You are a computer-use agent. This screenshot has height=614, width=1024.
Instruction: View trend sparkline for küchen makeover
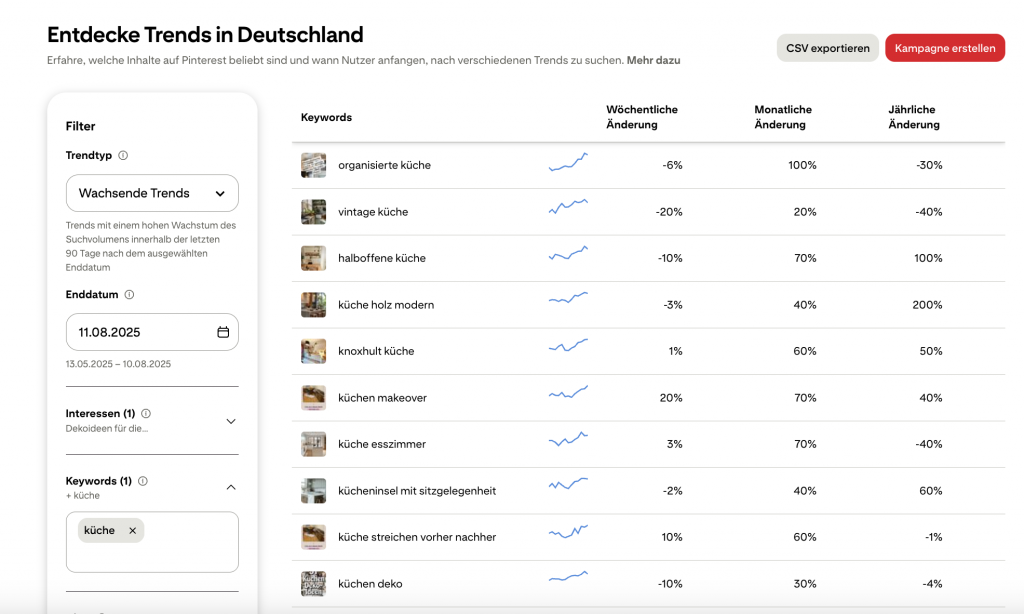(x=568, y=397)
